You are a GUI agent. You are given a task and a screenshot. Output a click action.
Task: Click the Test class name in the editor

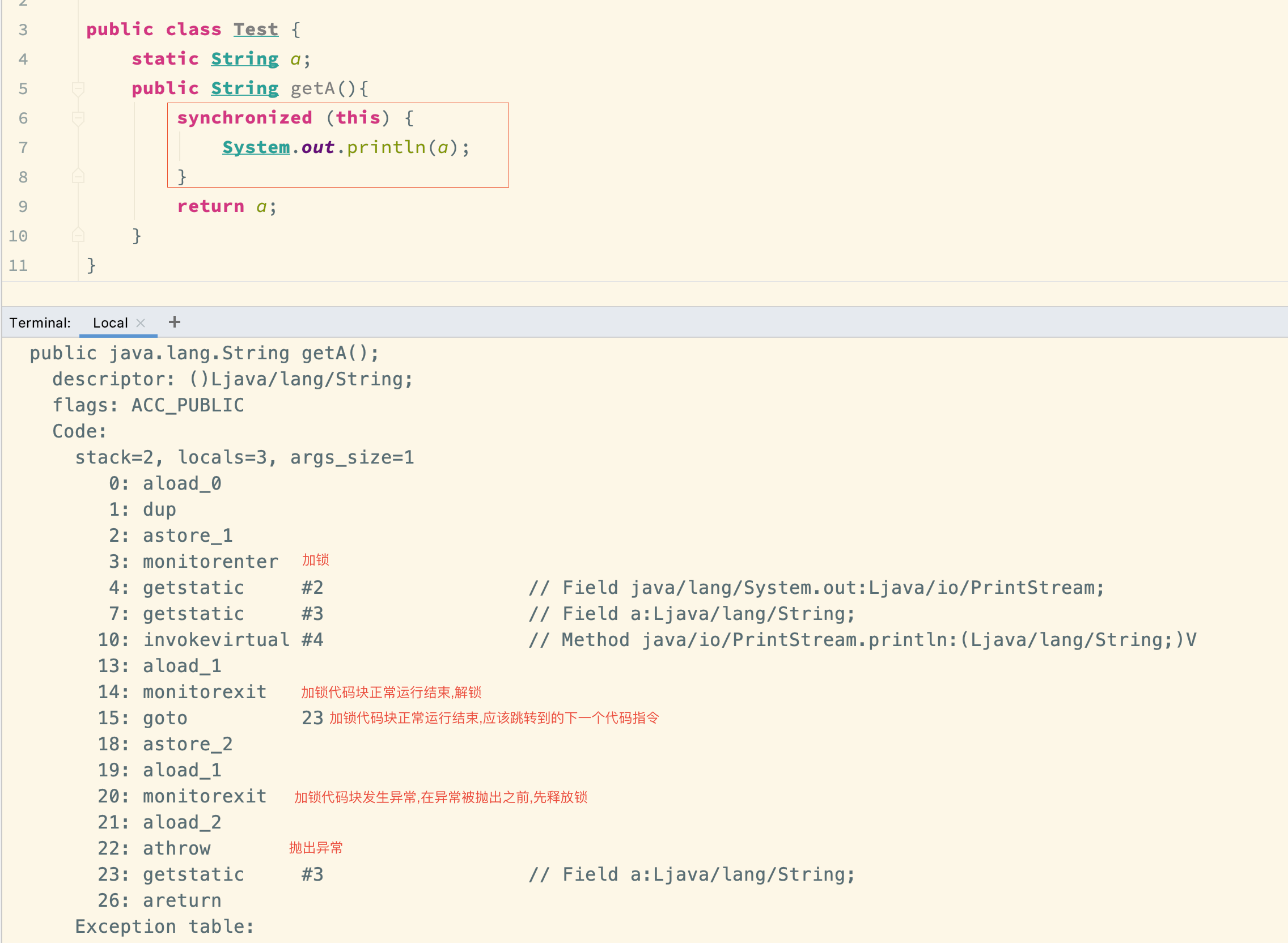pos(256,29)
